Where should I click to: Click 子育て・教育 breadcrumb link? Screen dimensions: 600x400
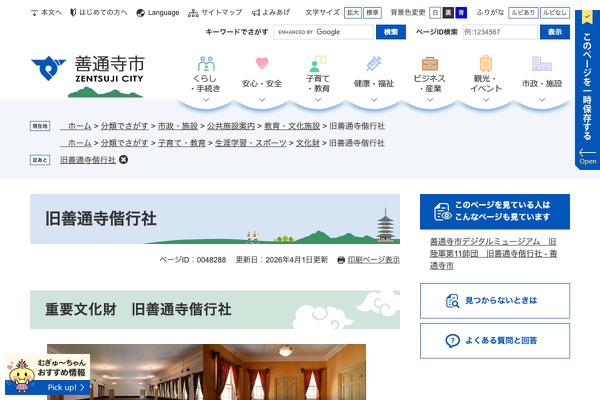point(182,143)
